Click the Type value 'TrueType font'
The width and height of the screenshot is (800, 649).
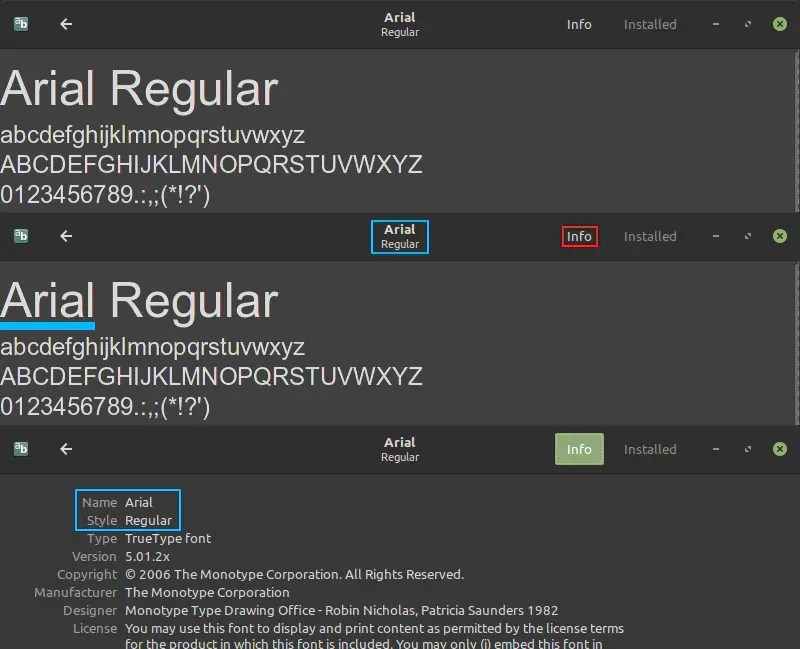168,539
